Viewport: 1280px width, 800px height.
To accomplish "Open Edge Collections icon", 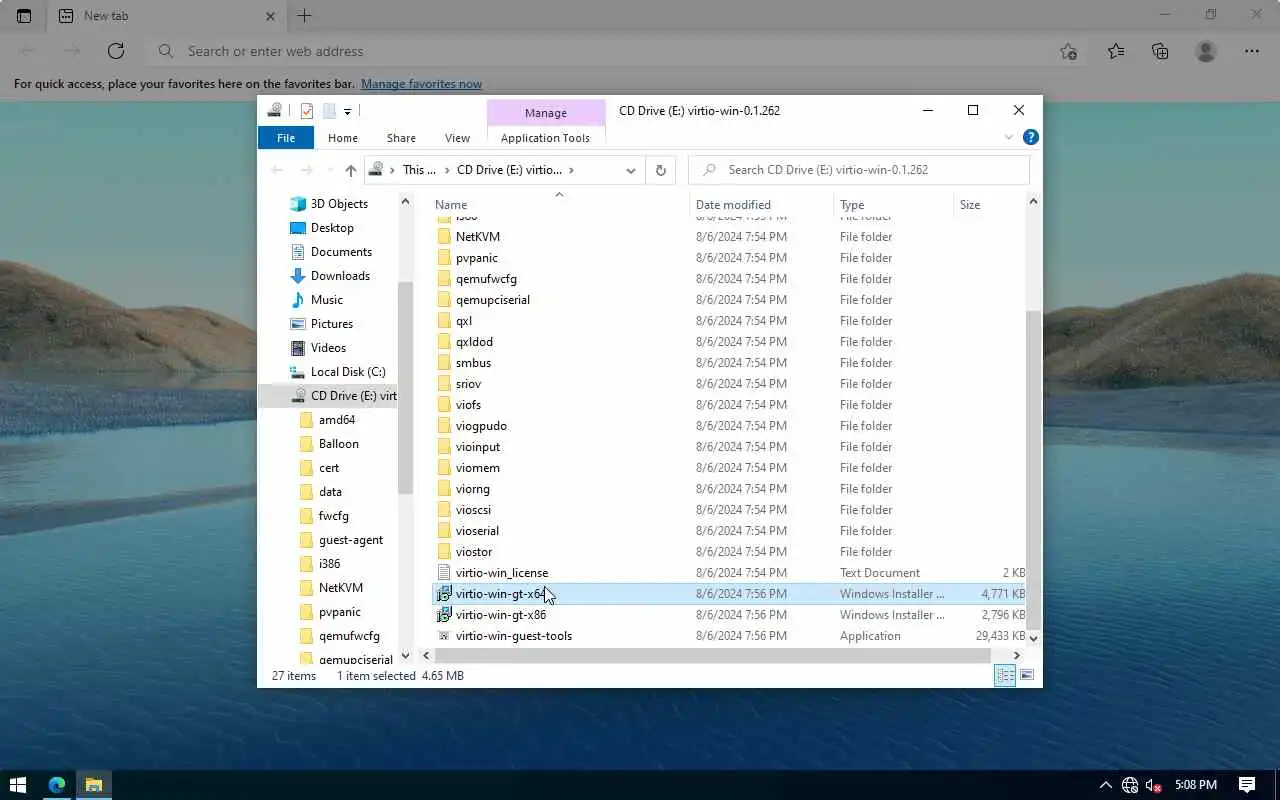I will 1160,51.
